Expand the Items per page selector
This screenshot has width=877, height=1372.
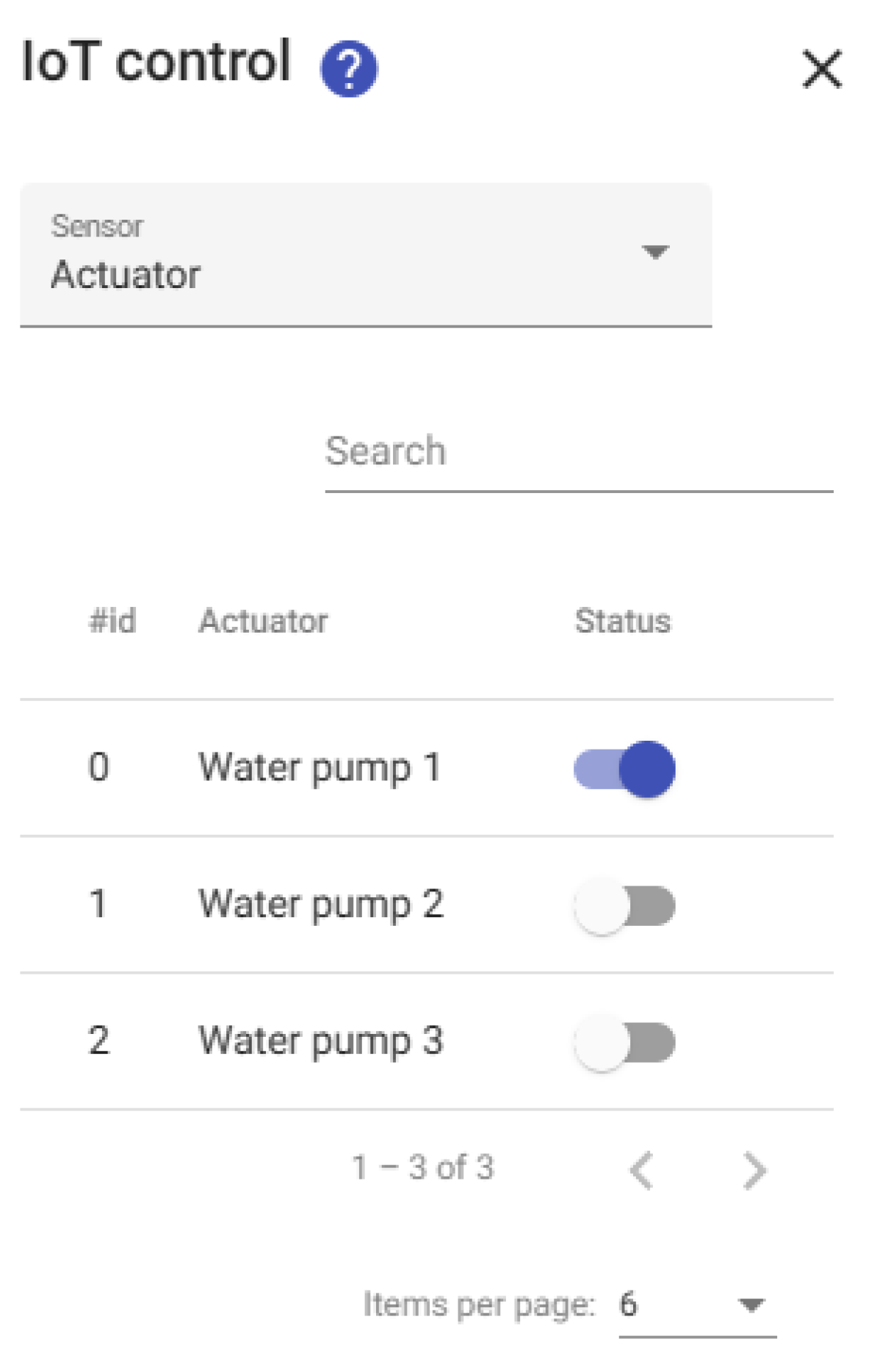[x=696, y=1305]
